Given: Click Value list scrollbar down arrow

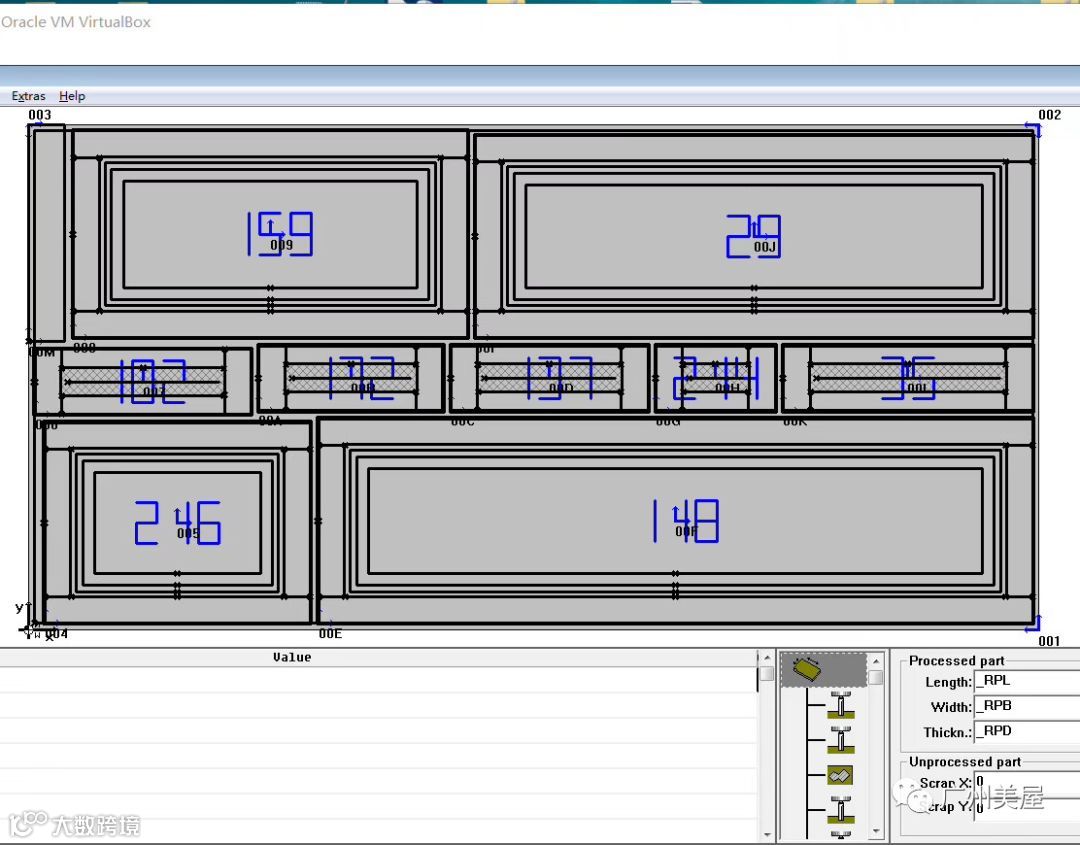Looking at the screenshot, I should point(767,834).
